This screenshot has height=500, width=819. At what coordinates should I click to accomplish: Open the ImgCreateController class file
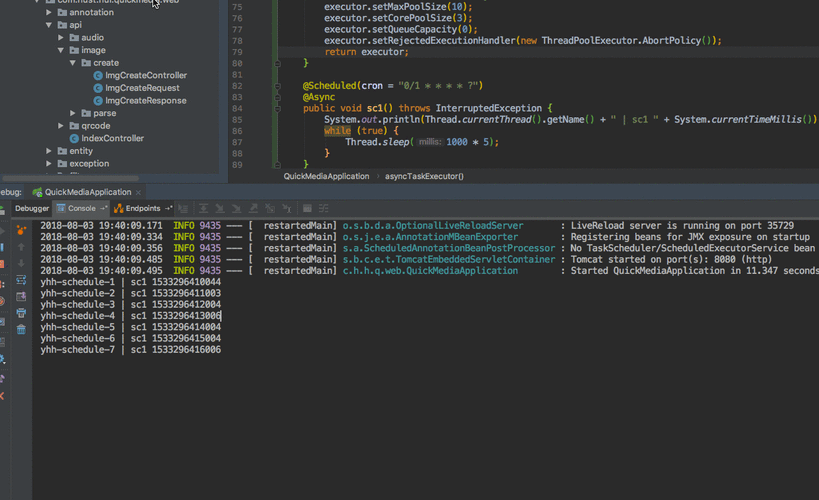tap(145, 75)
